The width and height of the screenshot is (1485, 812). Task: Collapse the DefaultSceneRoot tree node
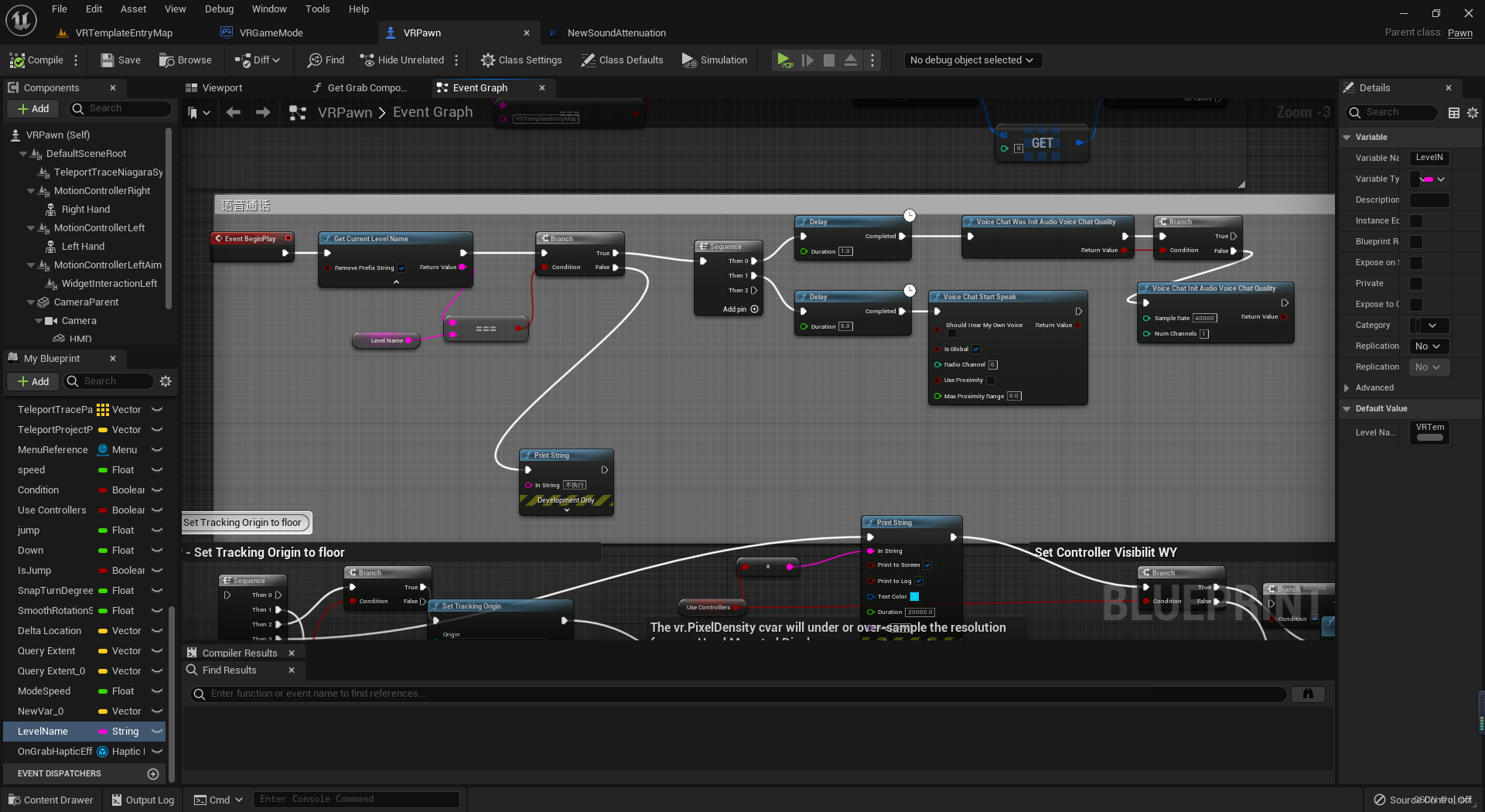point(23,154)
